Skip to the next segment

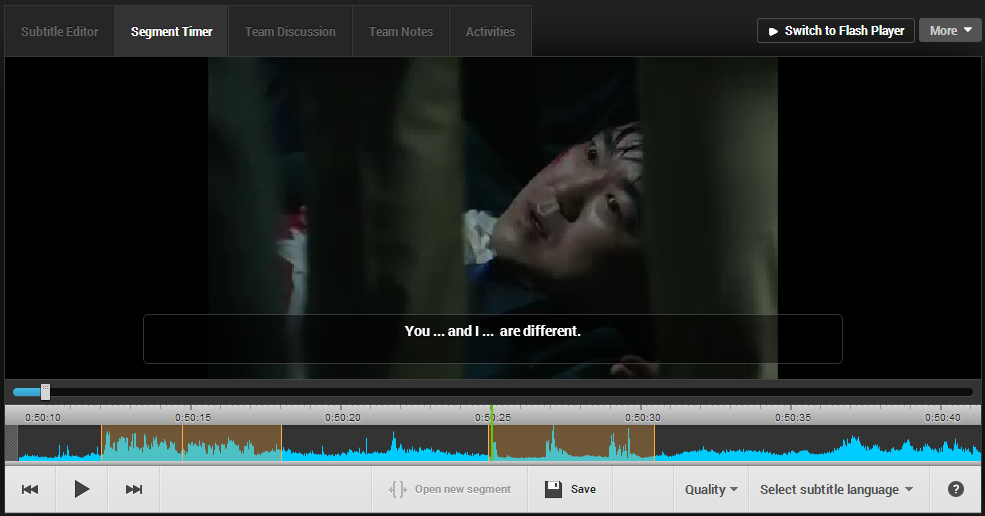(x=134, y=489)
